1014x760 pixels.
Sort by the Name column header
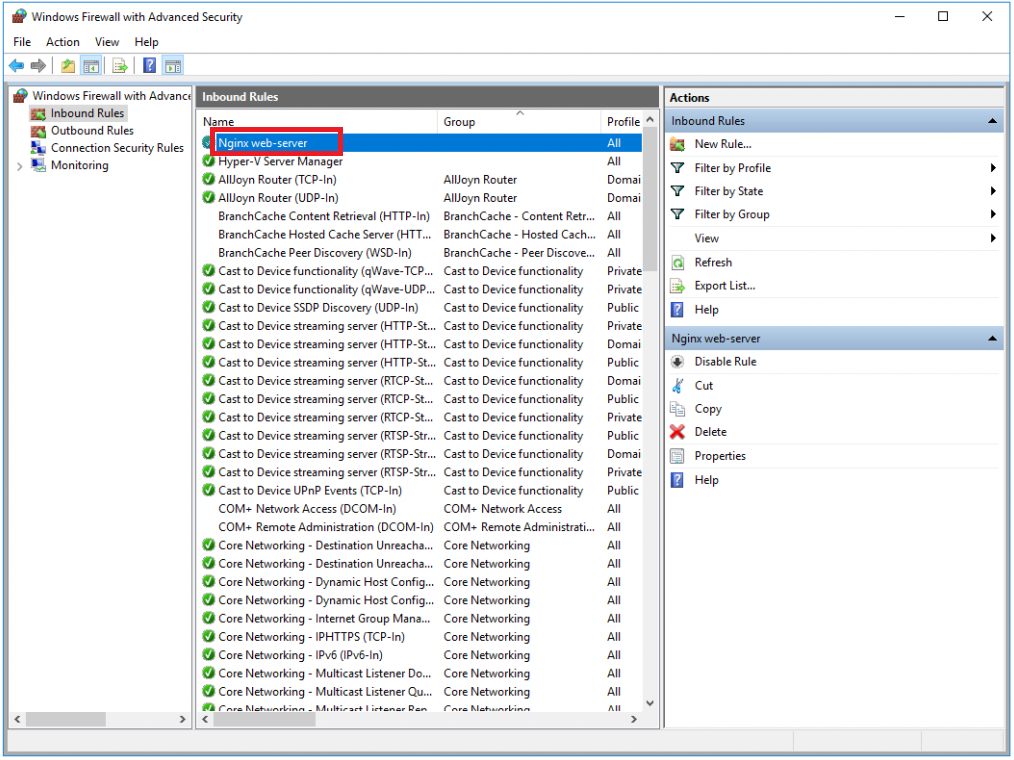[x=318, y=122]
